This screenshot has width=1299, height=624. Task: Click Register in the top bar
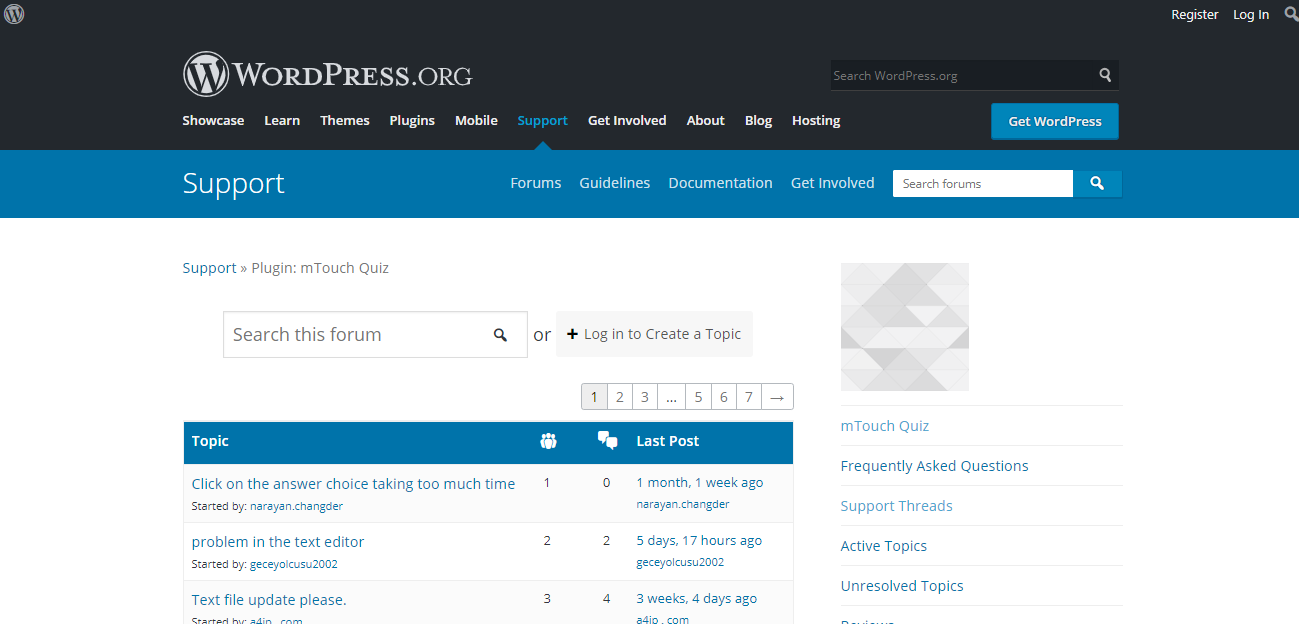1195,14
